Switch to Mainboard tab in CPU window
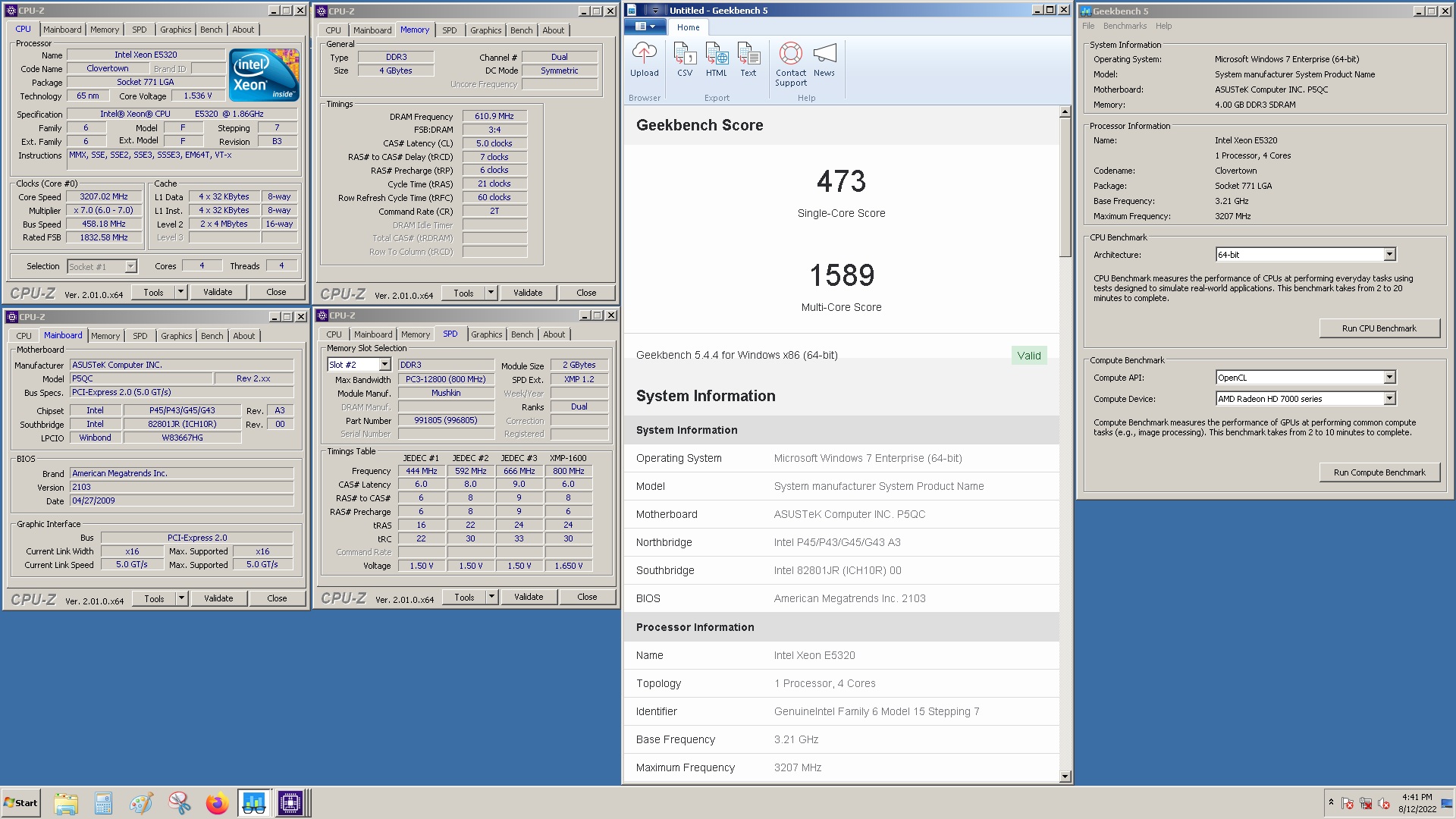 [x=62, y=30]
